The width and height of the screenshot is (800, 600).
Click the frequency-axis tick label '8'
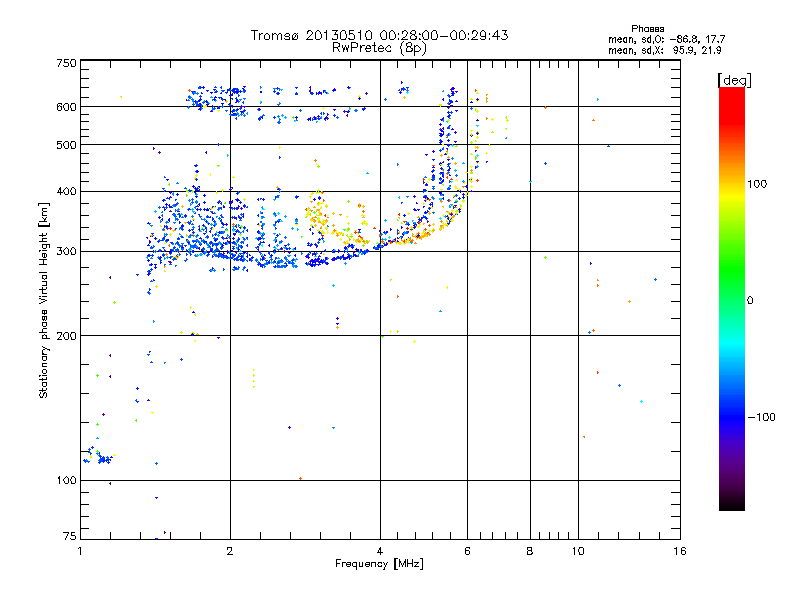[x=530, y=551]
